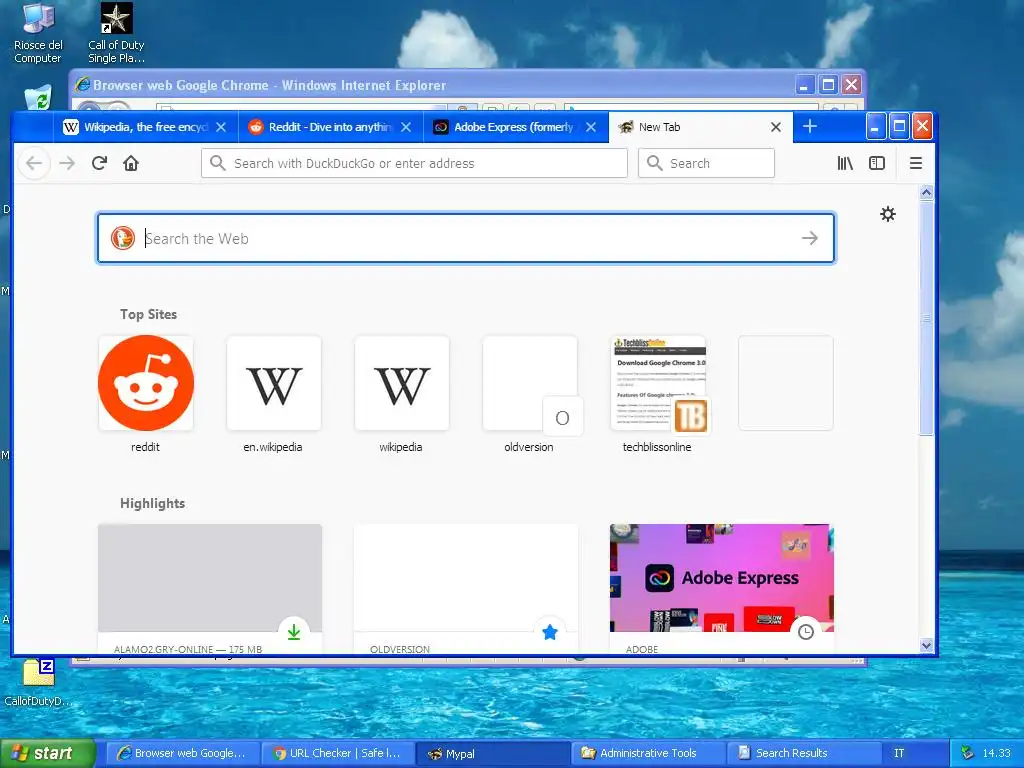Click the forward navigation arrow

point(67,163)
